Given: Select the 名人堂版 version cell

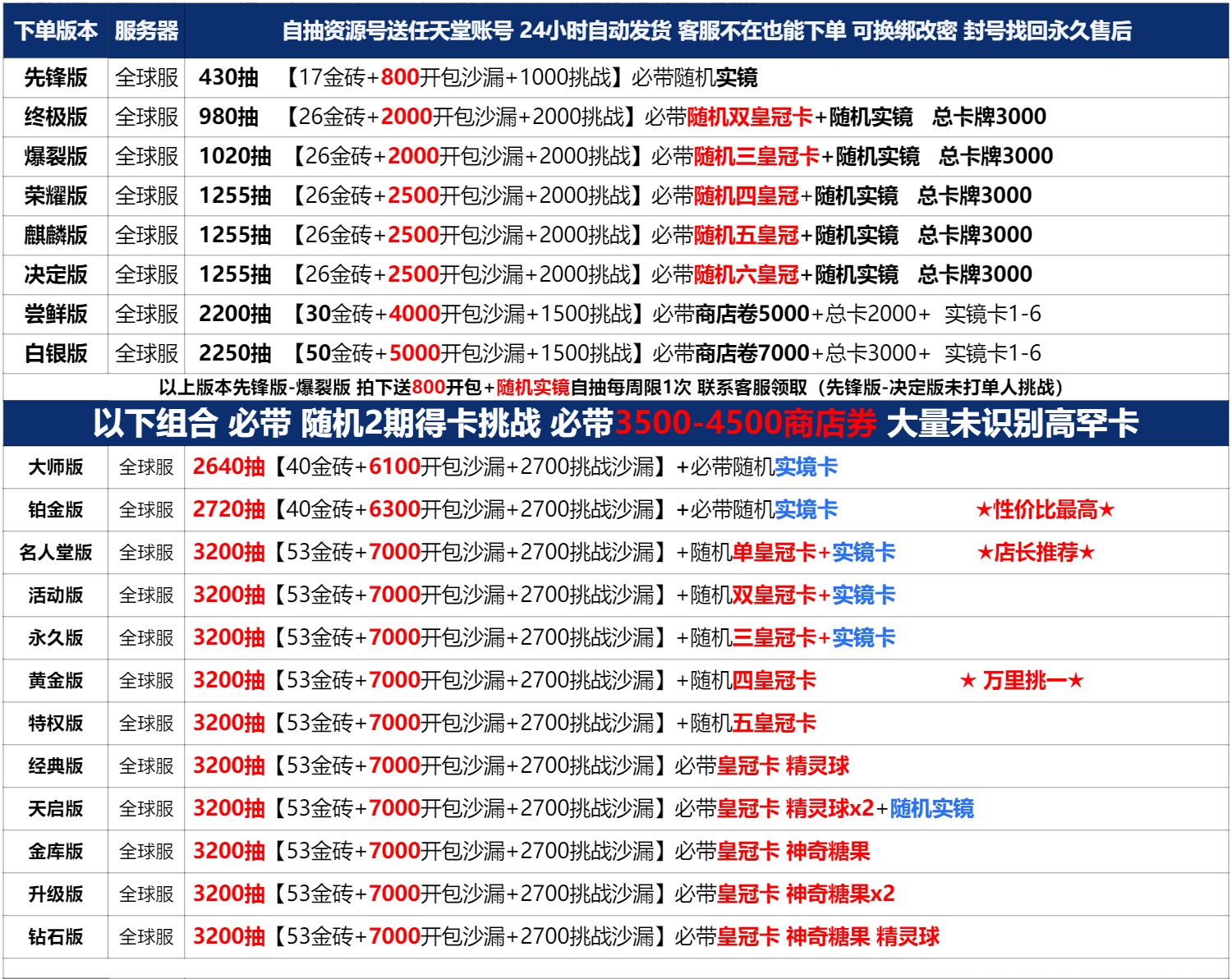Looking at the screenshot, I should point(55,553).
